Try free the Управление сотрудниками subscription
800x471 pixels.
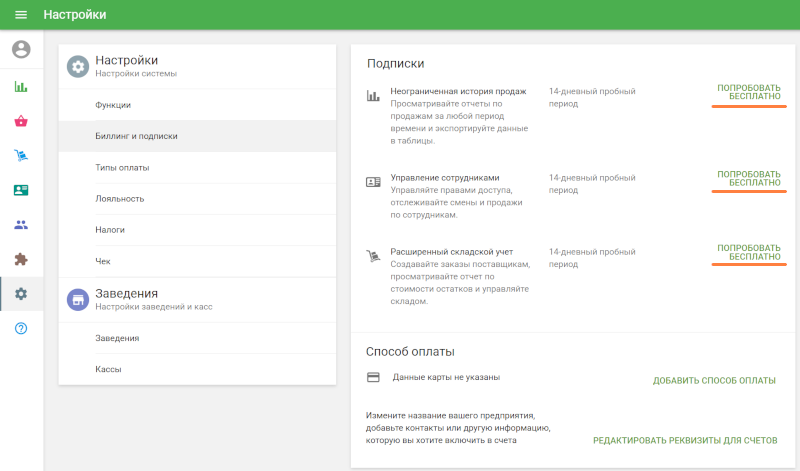pos(748,179)
